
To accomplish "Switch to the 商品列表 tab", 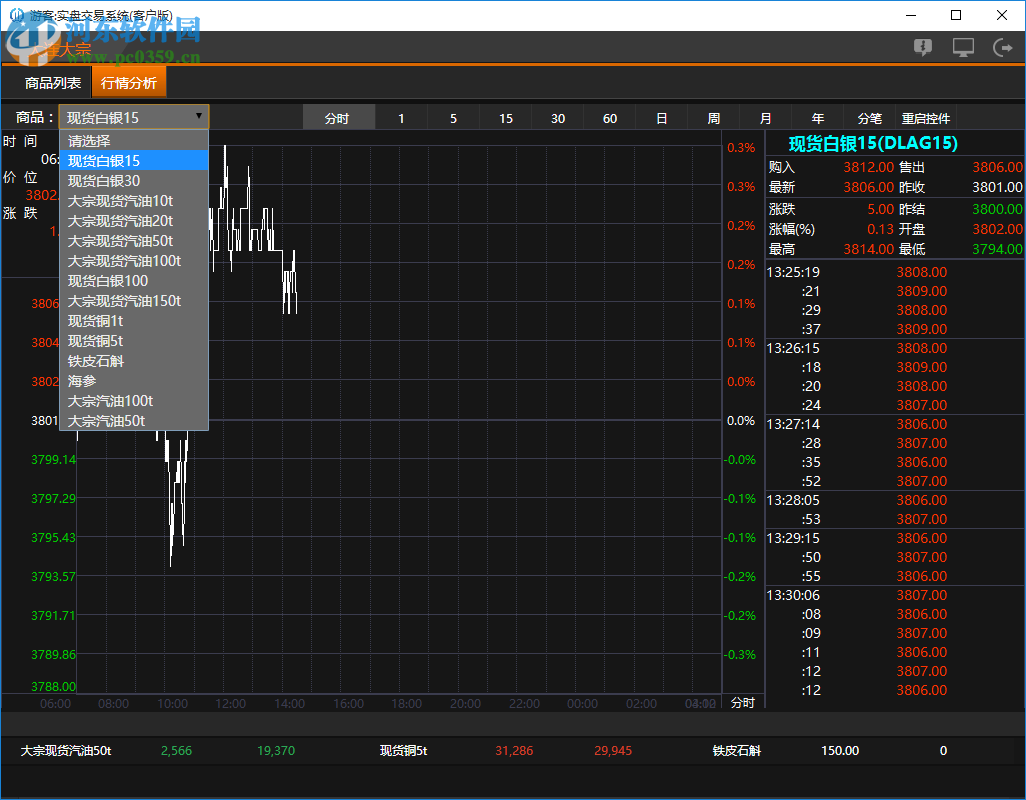I will pos(53,83).
